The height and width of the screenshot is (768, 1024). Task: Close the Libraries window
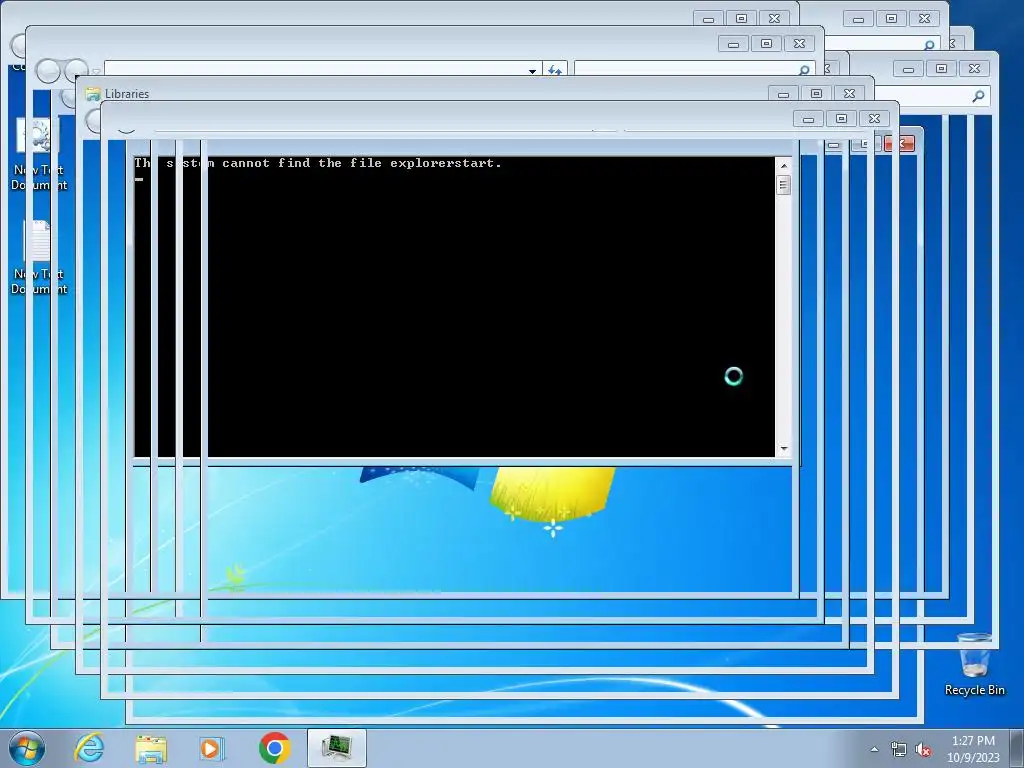(849, 93)
